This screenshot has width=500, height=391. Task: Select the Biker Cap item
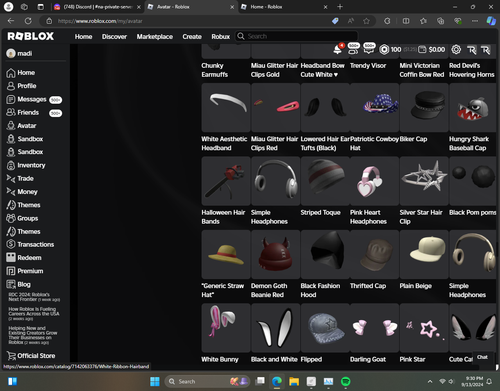pos(424,108)
